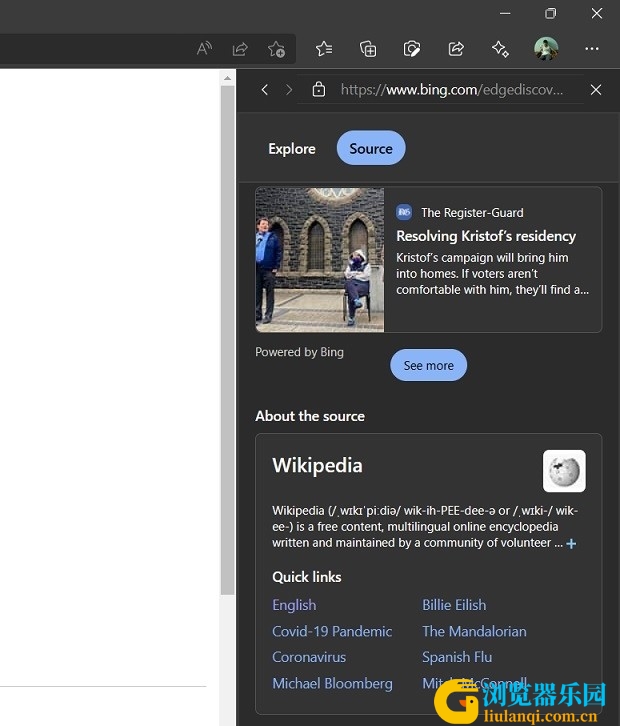Open Settings and more ellipsis menu

592,49
